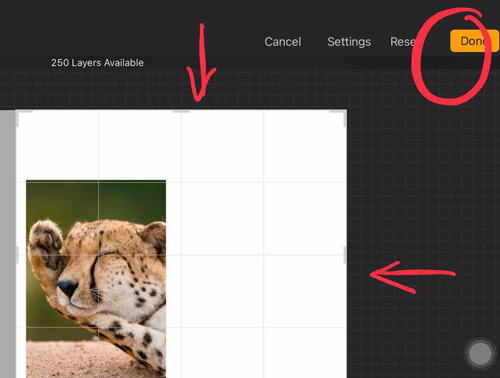Open the crop Settings menu
The height and width of the screenshot is (378, 500).
tap(349, 42)
